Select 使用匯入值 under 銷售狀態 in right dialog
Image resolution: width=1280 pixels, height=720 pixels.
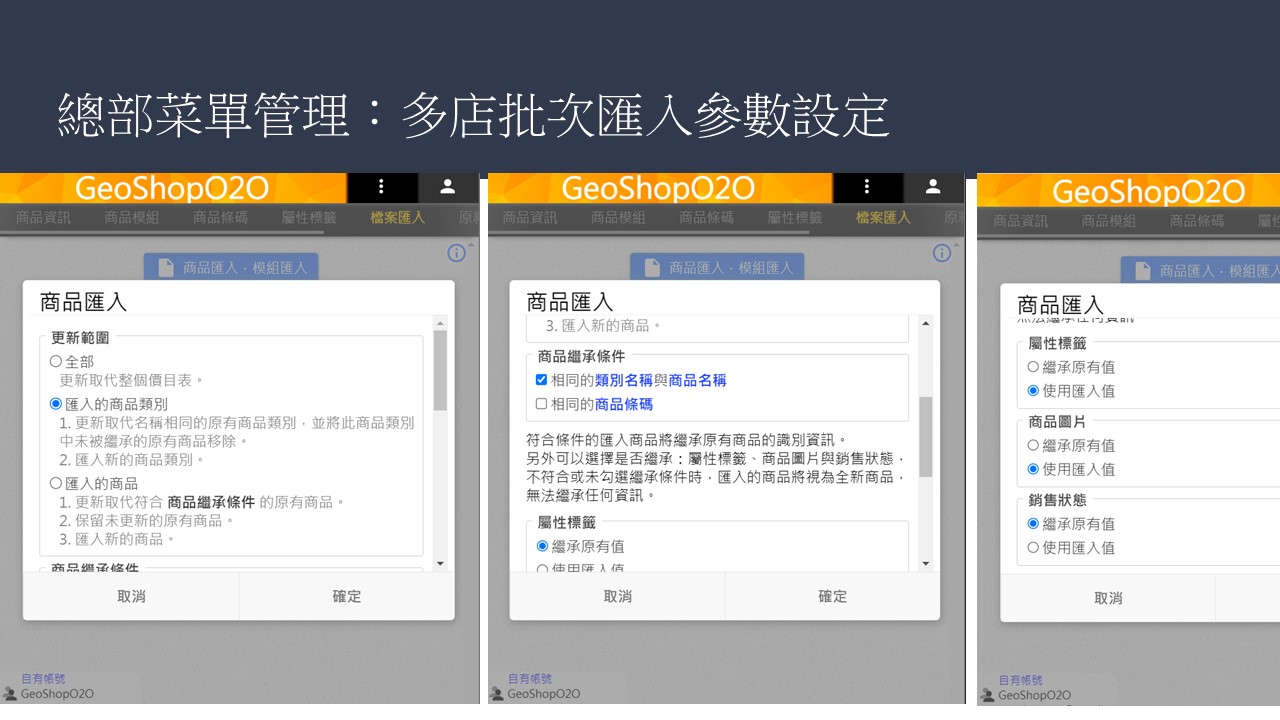click(1033, 548)
